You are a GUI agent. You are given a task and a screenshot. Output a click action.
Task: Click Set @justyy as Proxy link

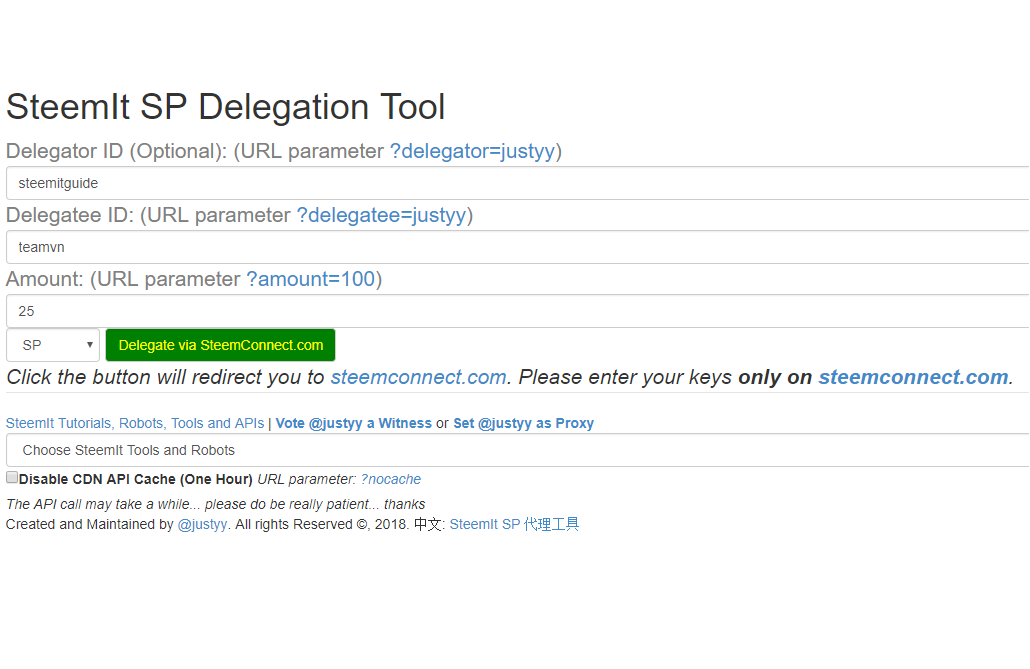[524, 423]
